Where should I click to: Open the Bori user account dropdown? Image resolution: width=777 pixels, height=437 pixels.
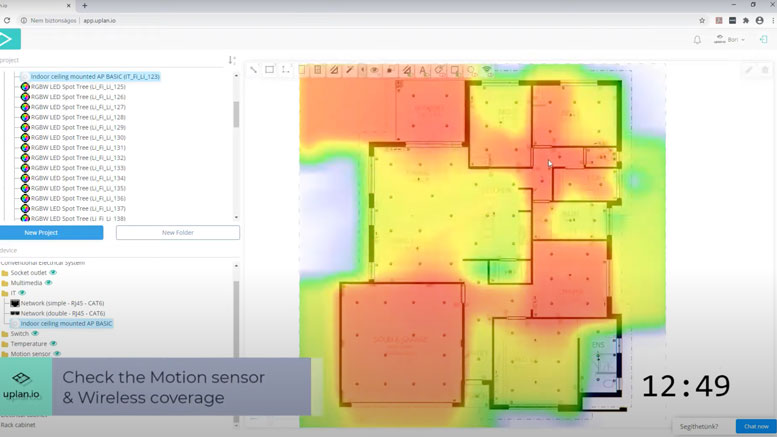click(729, 40)
